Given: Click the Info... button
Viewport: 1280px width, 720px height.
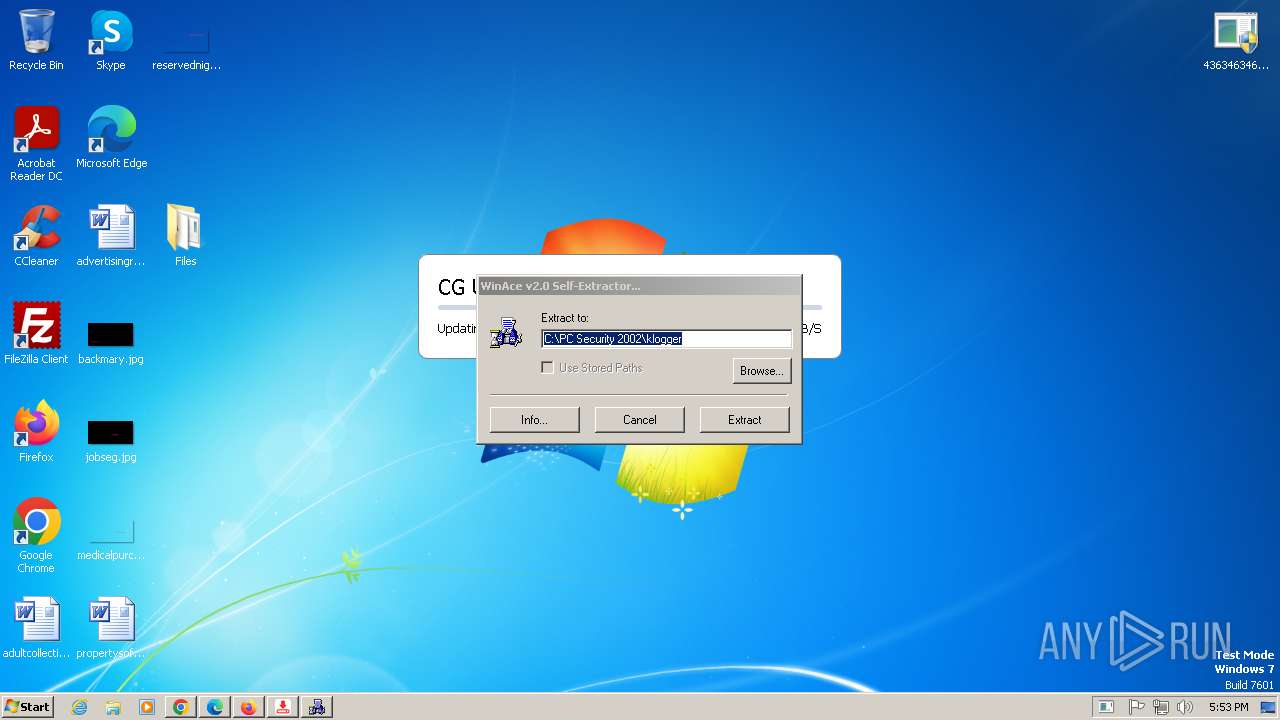Looking at the screenshot, I should coord(535,420).
